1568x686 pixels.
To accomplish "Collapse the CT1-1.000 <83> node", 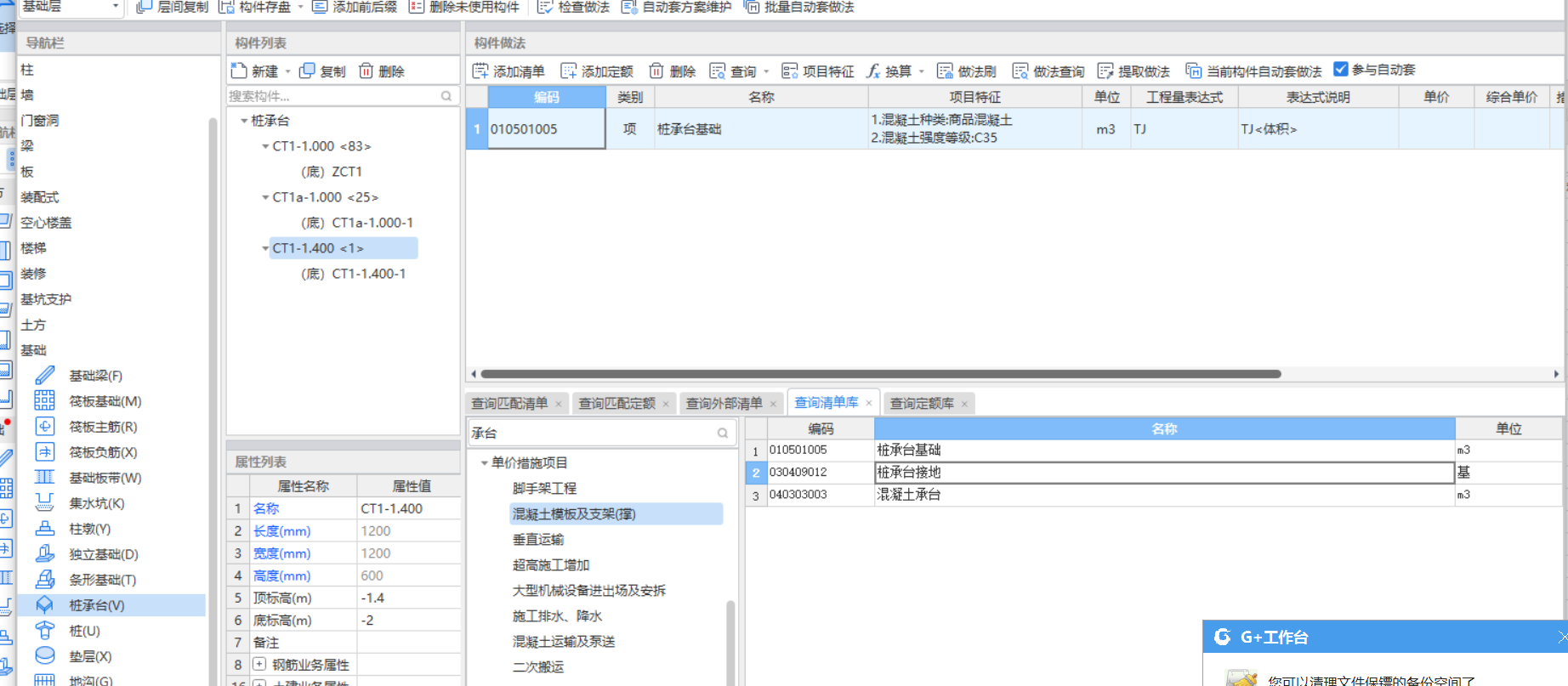I will point(265,146).
